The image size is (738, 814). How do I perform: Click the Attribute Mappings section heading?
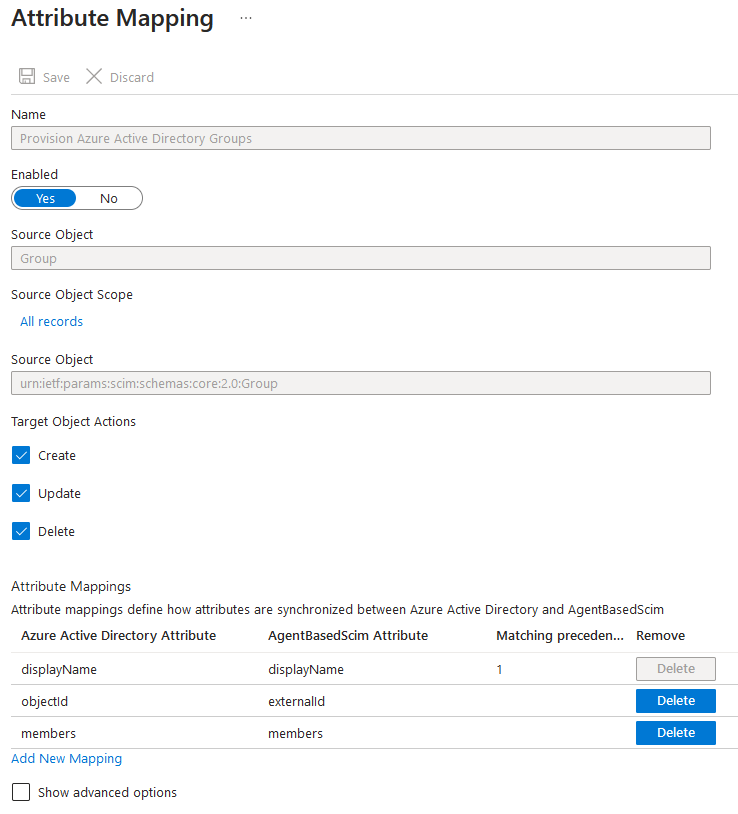coord(71,586)
